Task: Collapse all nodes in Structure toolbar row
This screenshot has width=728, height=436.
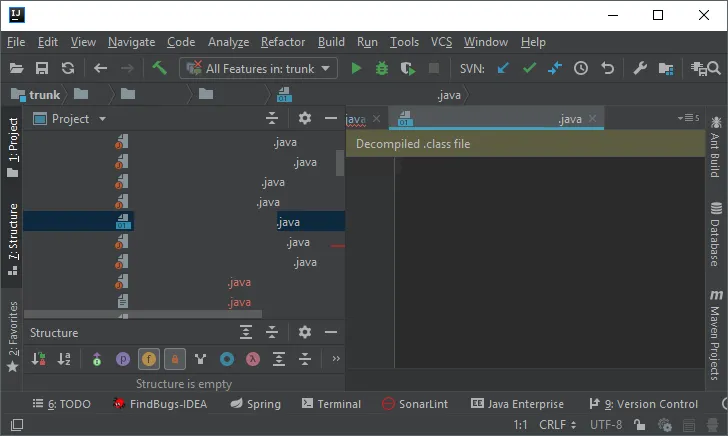Action: (305, 359)
